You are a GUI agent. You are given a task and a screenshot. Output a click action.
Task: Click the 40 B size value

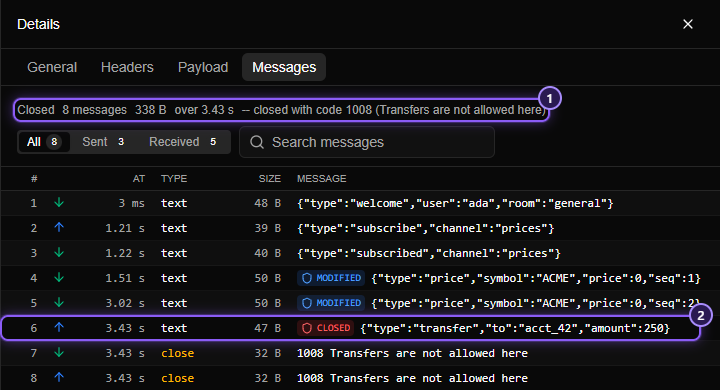pyautogui.click(x=268, y=253)
